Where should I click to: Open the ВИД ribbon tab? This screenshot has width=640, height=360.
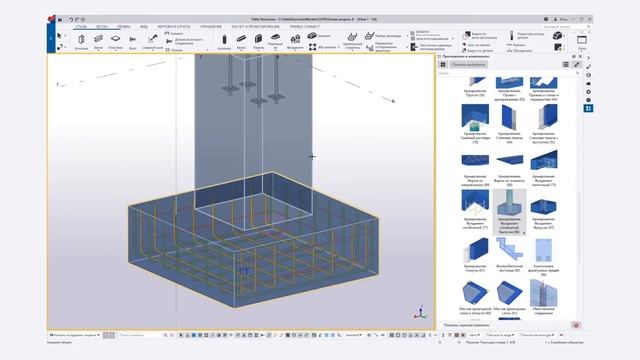click(x=144, y=27)
